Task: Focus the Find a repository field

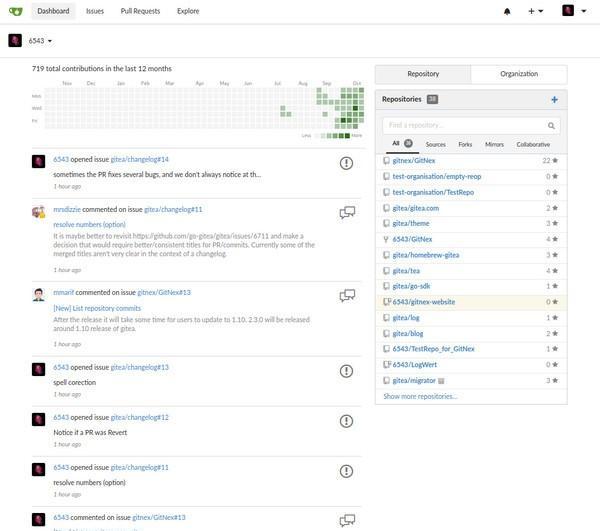Action: point(471,125)
